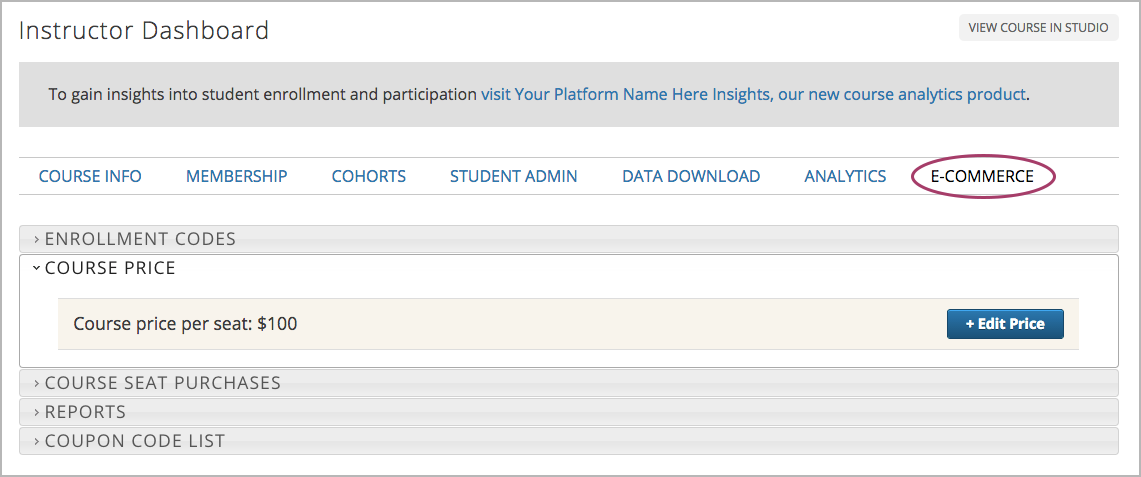Viewport: 1141px width, 477px height.
Task: Open the Coupon Code List section
Action: (135, 441)
